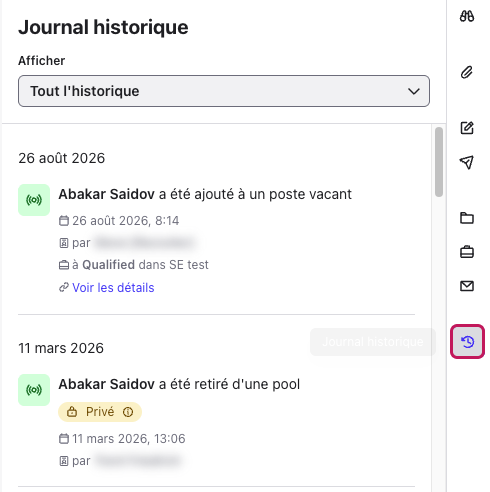The image size is (490, 492).
Task: Click the text à Qualified dans SE test
Action: tap(140, 265)
